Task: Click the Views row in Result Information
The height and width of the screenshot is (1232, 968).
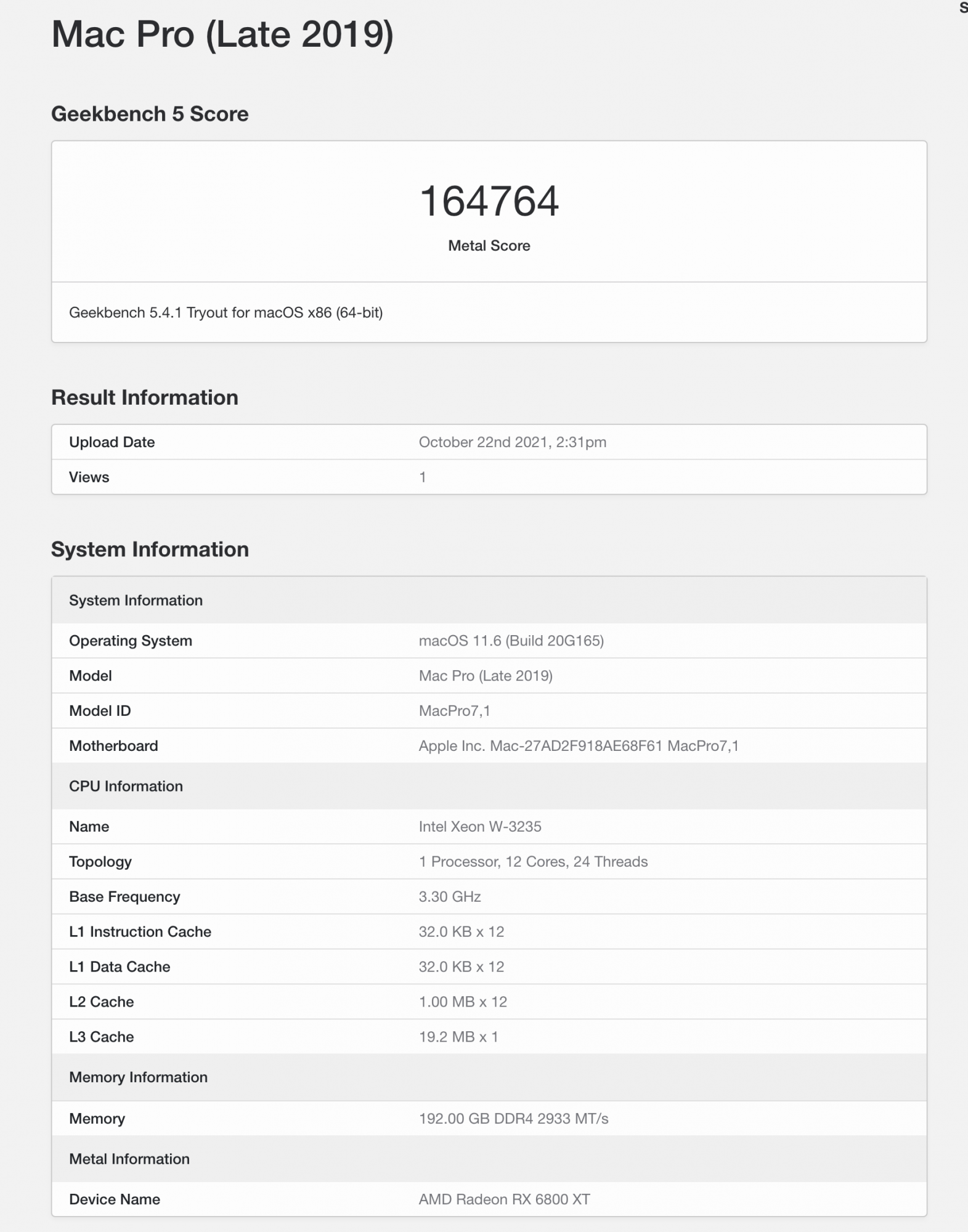Action: 489,477
